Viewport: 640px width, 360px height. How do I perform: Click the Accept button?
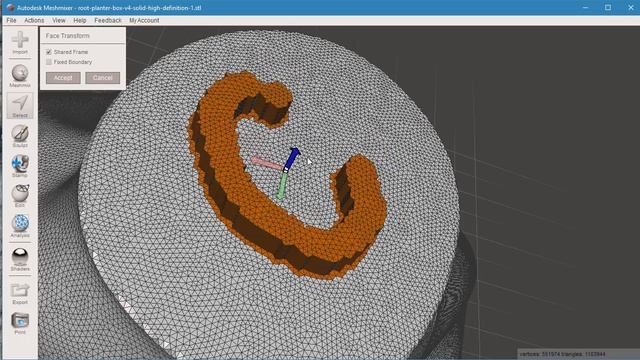click(63, 78)
